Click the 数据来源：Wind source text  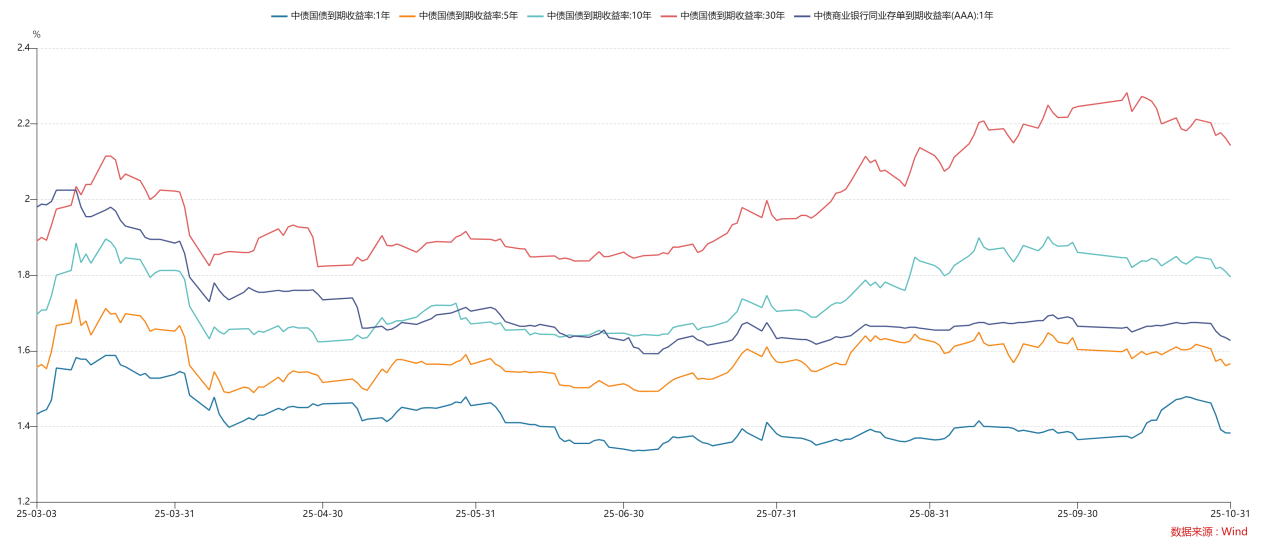click(1209, 532)
